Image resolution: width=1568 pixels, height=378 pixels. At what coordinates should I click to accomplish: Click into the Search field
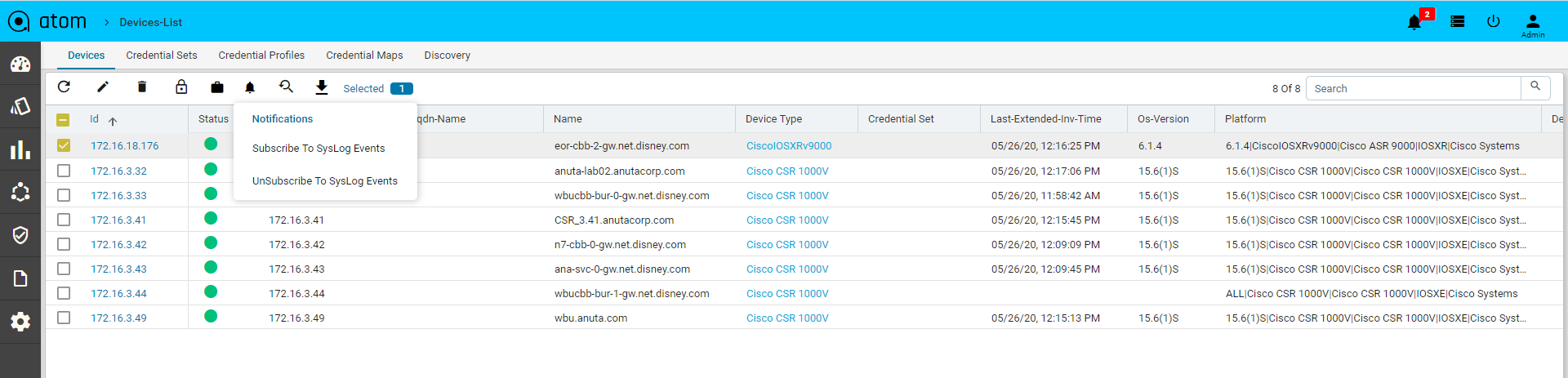pyautogui.click(x=1414, y=88)
